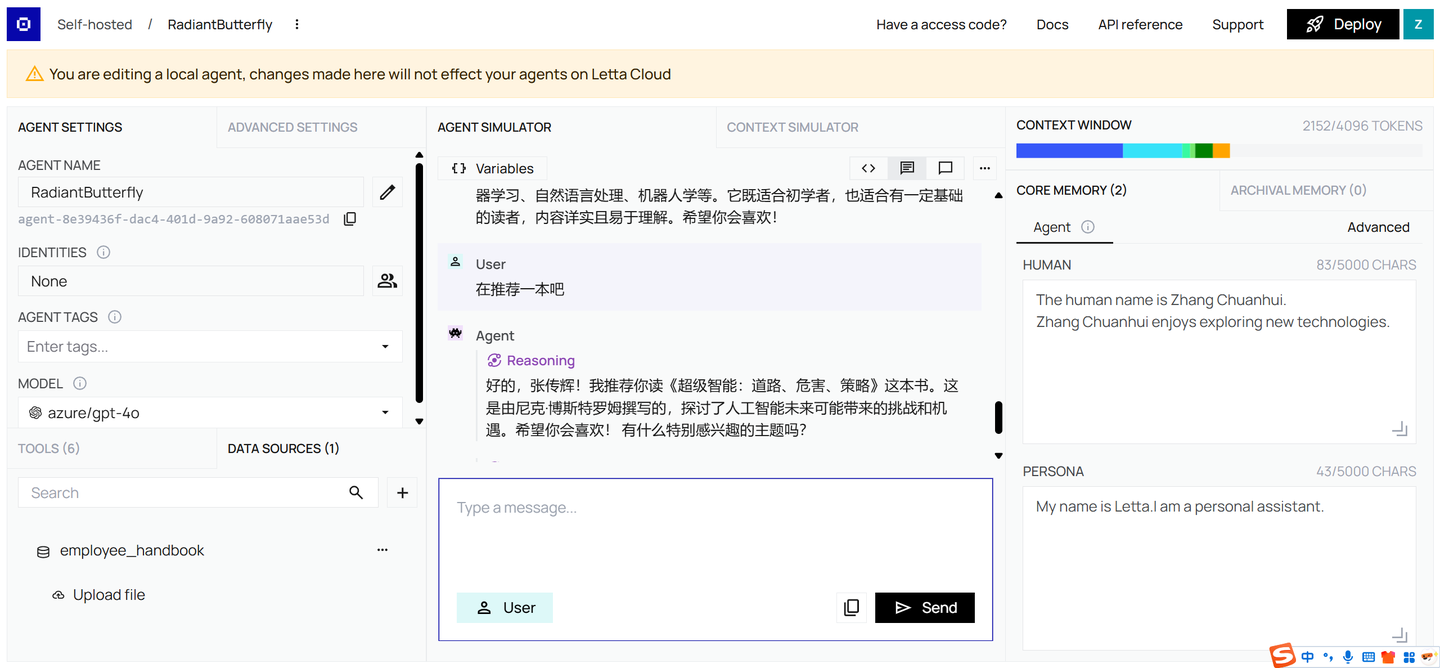Open the Advanced memory view

point(1378,227)
